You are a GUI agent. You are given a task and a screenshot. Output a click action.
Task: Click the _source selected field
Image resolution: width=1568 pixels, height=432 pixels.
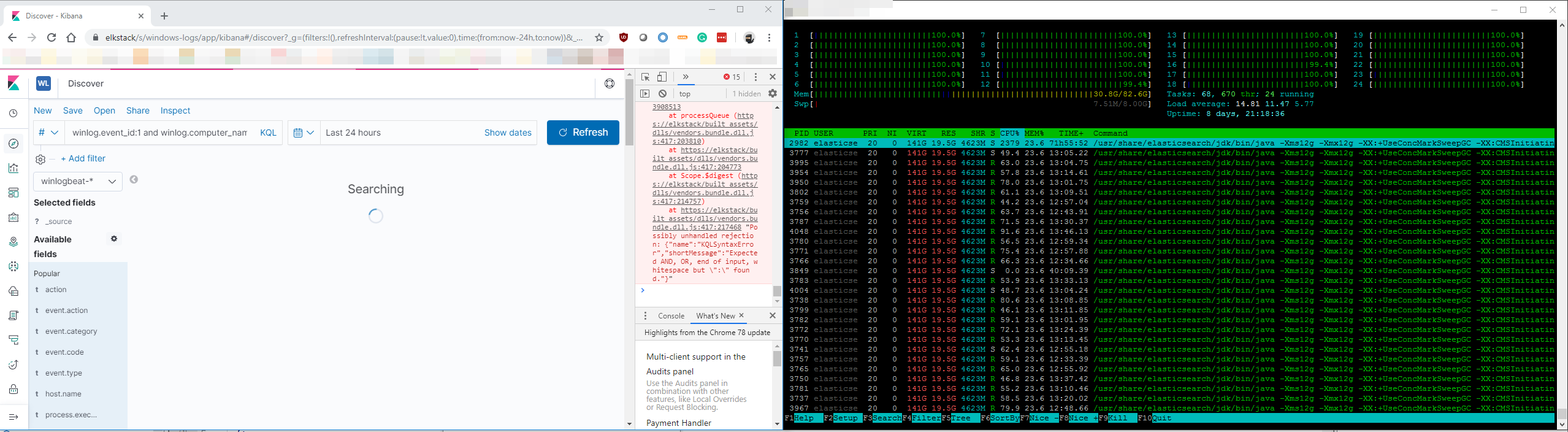[58, 222]
